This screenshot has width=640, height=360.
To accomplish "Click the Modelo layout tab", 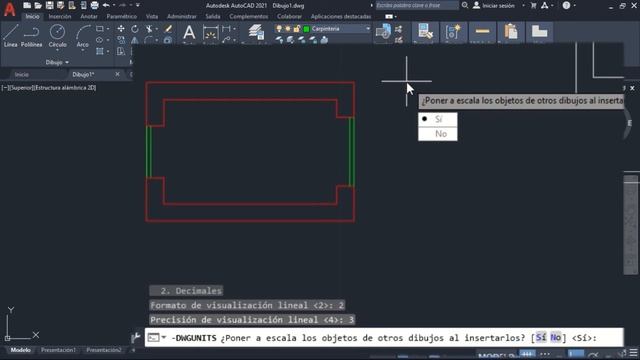I will coord(20,350).
